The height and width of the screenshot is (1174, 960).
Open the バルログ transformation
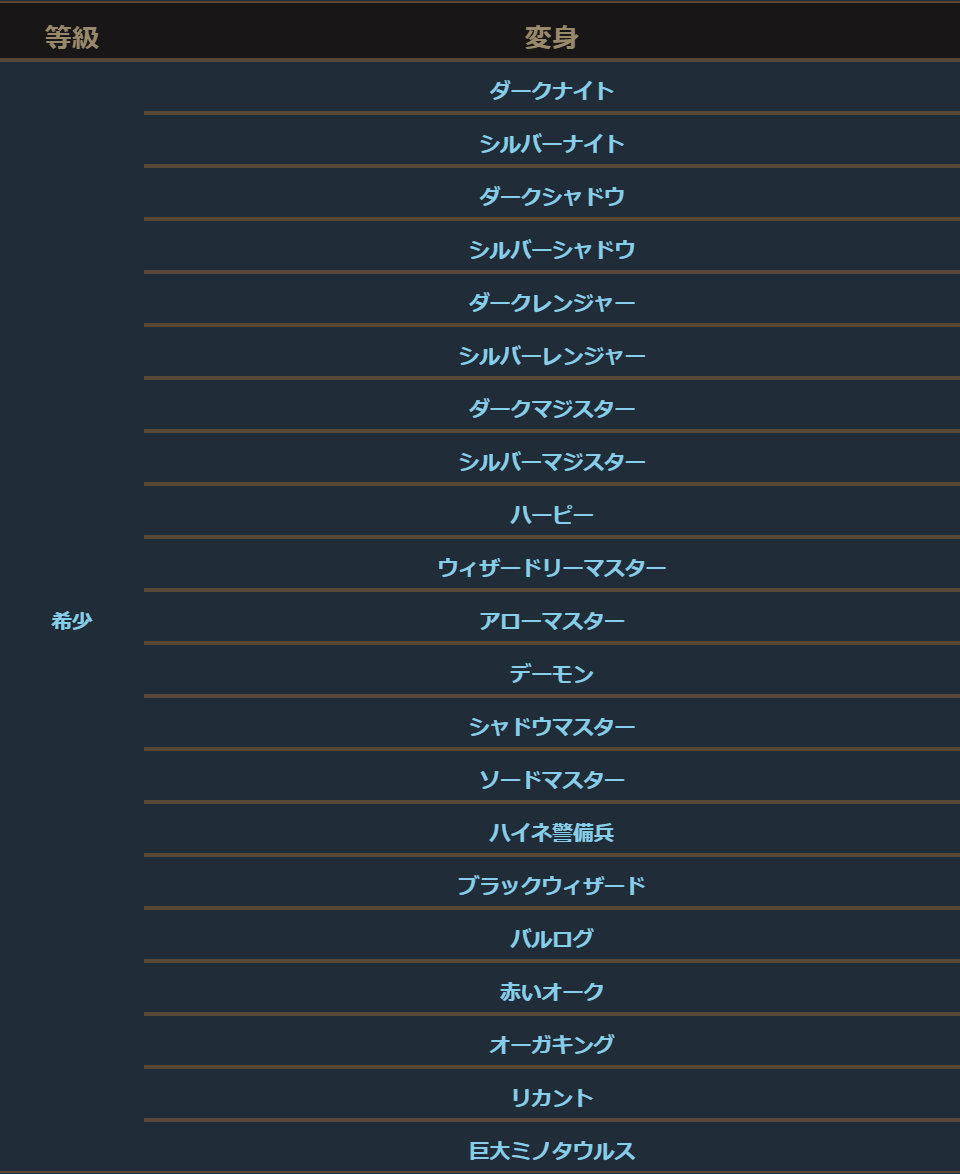click(551, 939)
